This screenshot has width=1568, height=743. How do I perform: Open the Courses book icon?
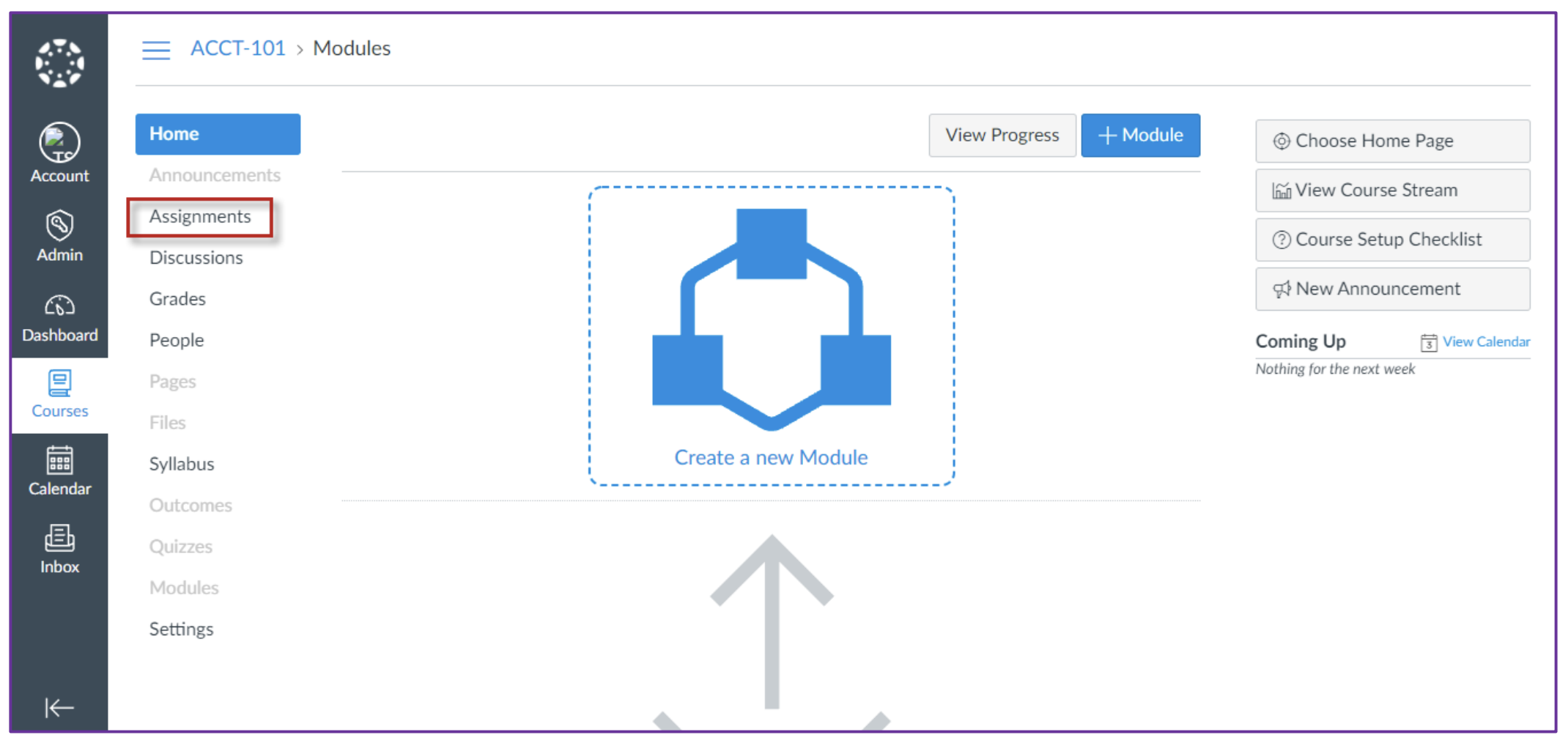click(x=59, y=383)
